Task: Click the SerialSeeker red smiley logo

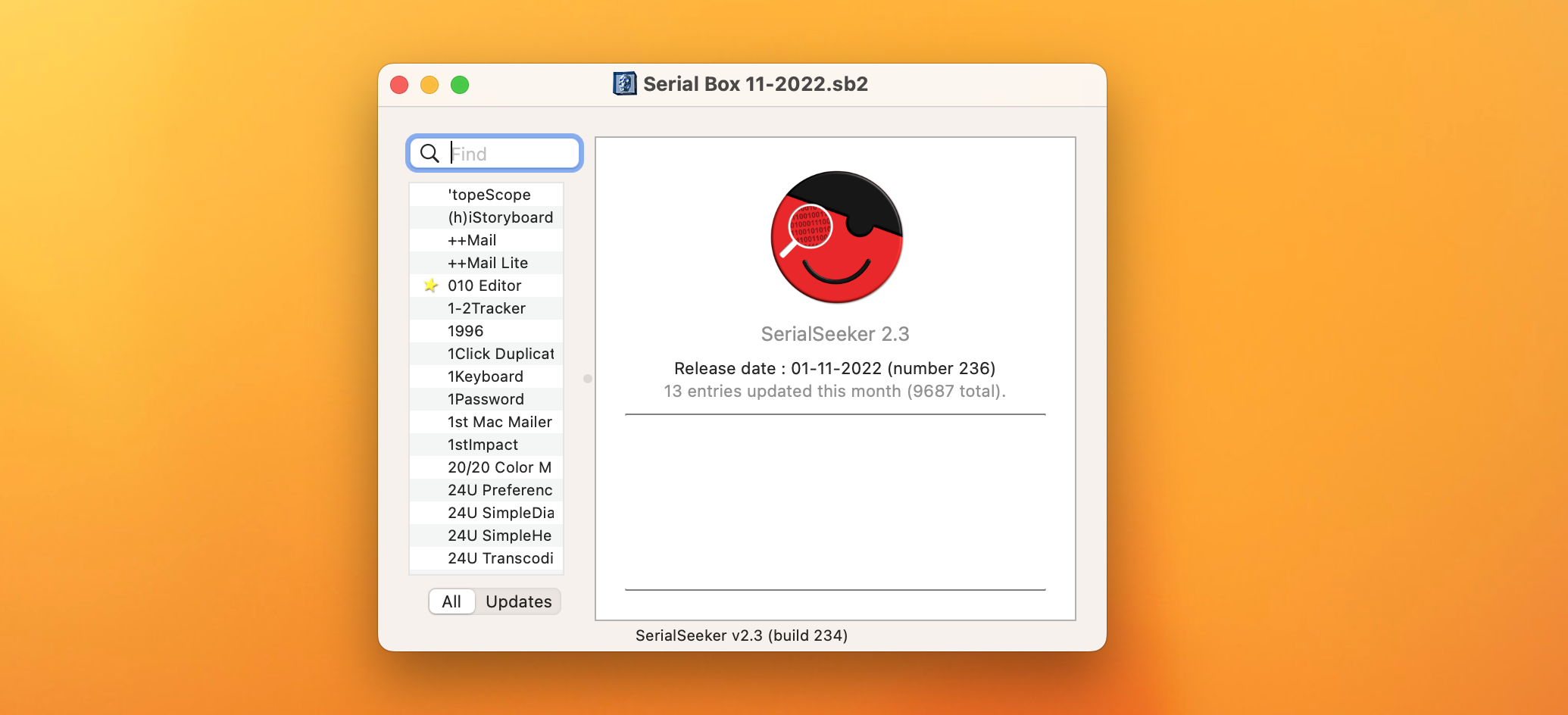Action: [836, 237]
